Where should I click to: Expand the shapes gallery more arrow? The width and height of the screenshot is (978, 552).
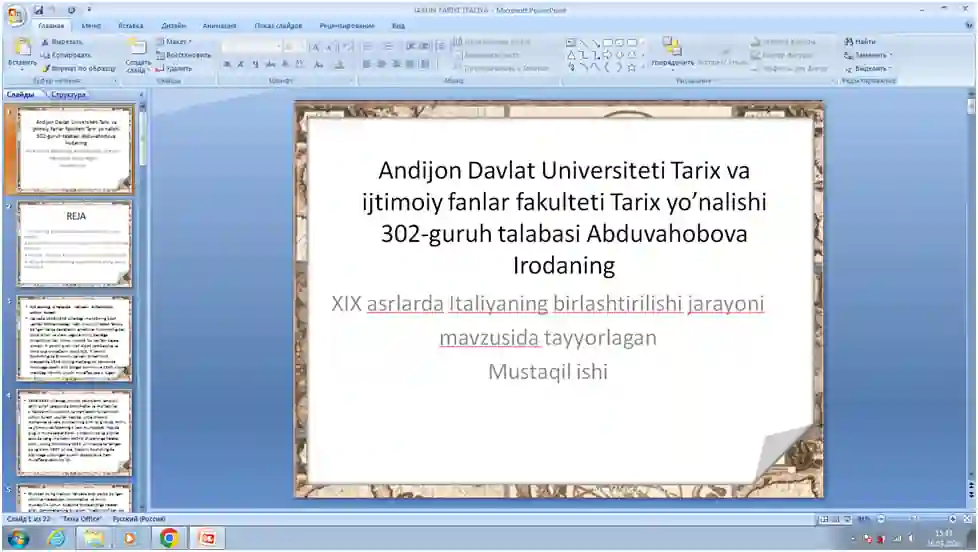643,67
